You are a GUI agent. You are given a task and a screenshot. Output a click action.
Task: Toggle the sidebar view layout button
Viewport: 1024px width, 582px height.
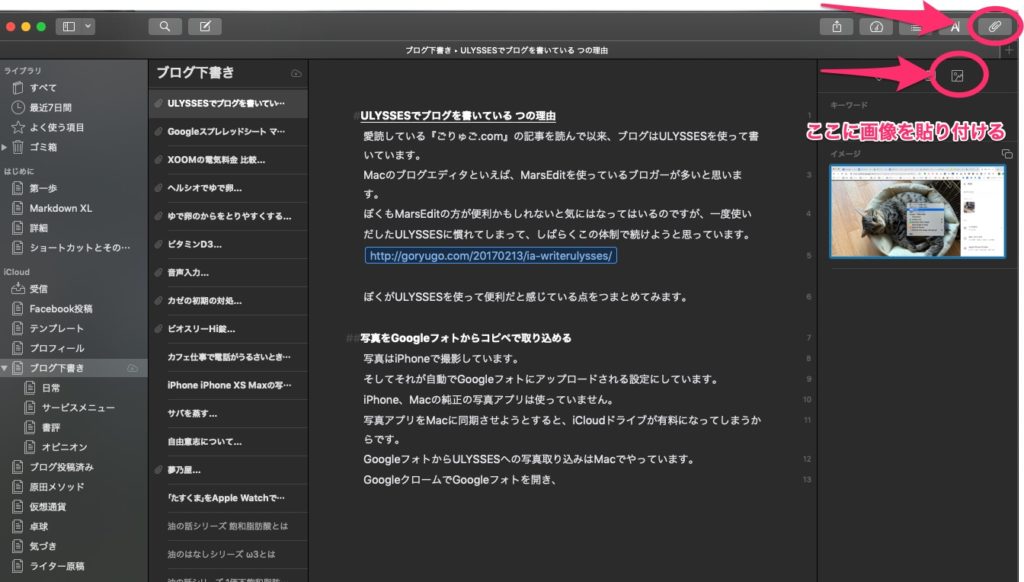[x=69, y=26]
